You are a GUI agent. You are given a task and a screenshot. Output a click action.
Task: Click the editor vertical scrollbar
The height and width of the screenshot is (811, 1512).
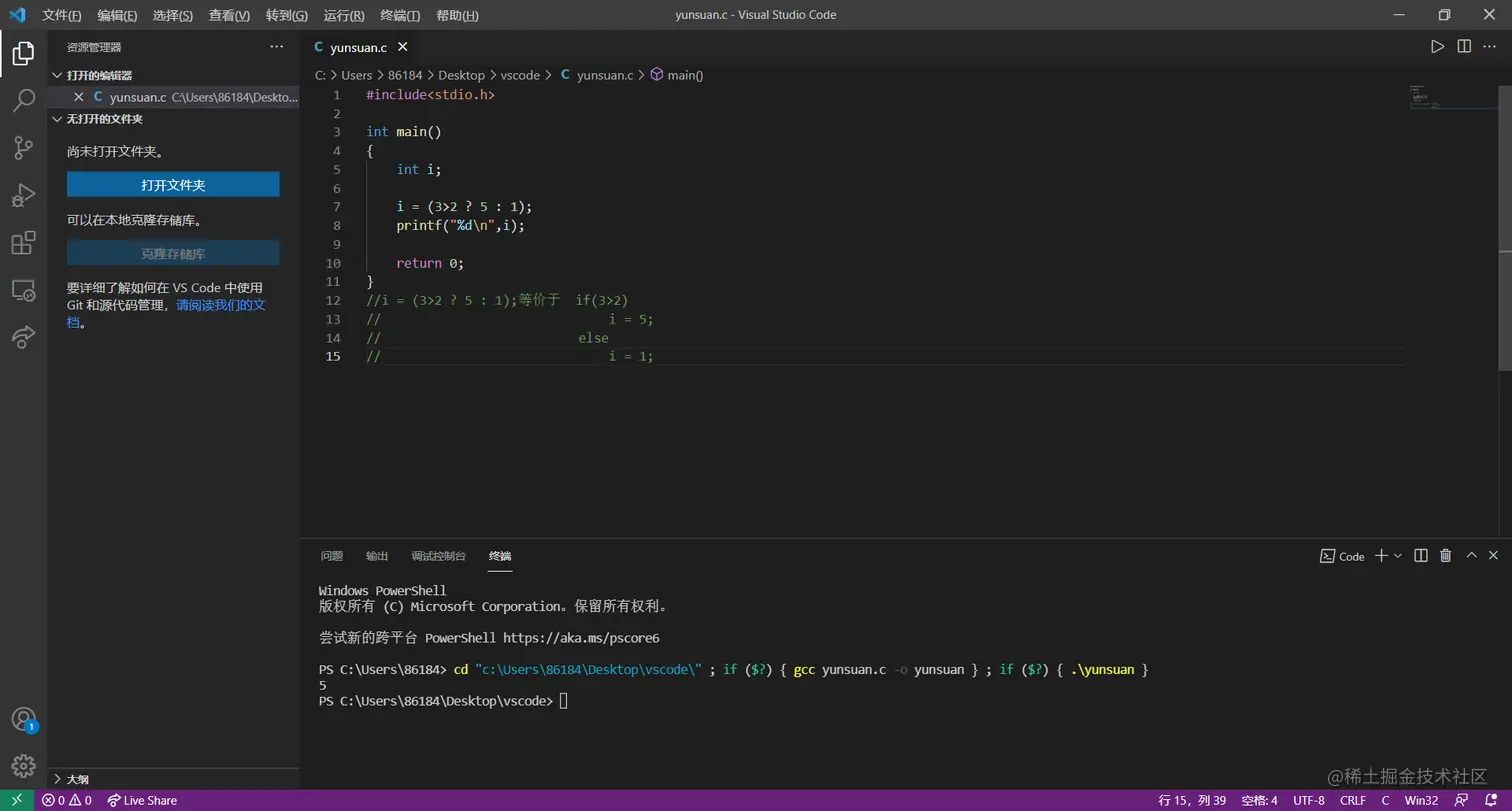click(x=1505, y=228)
